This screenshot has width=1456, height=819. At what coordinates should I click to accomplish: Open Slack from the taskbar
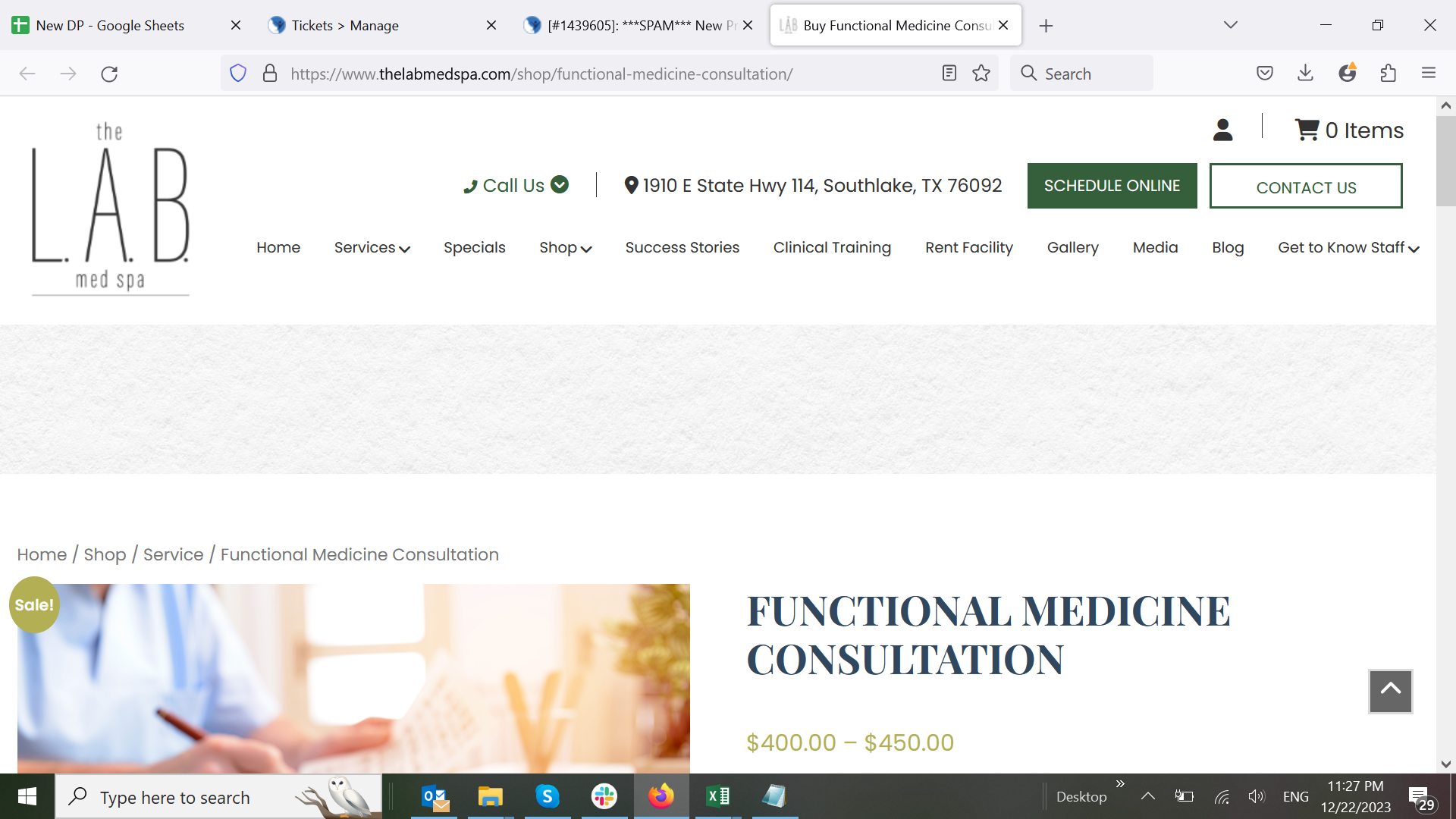[x=604, y=796]
